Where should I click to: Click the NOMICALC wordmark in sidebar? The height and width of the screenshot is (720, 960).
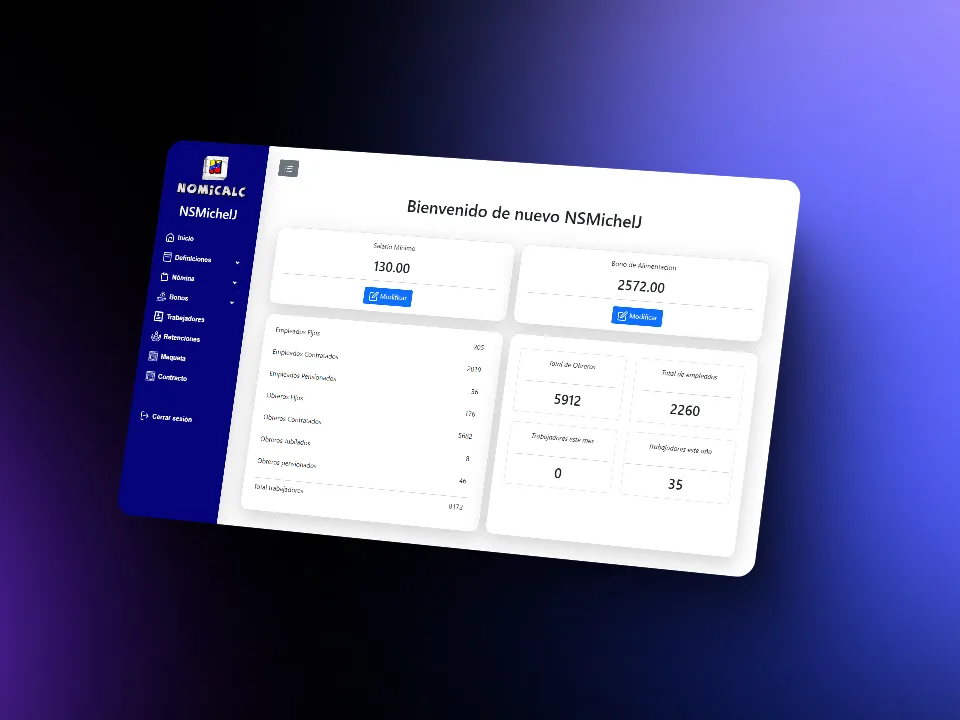[x=211, y=190]
